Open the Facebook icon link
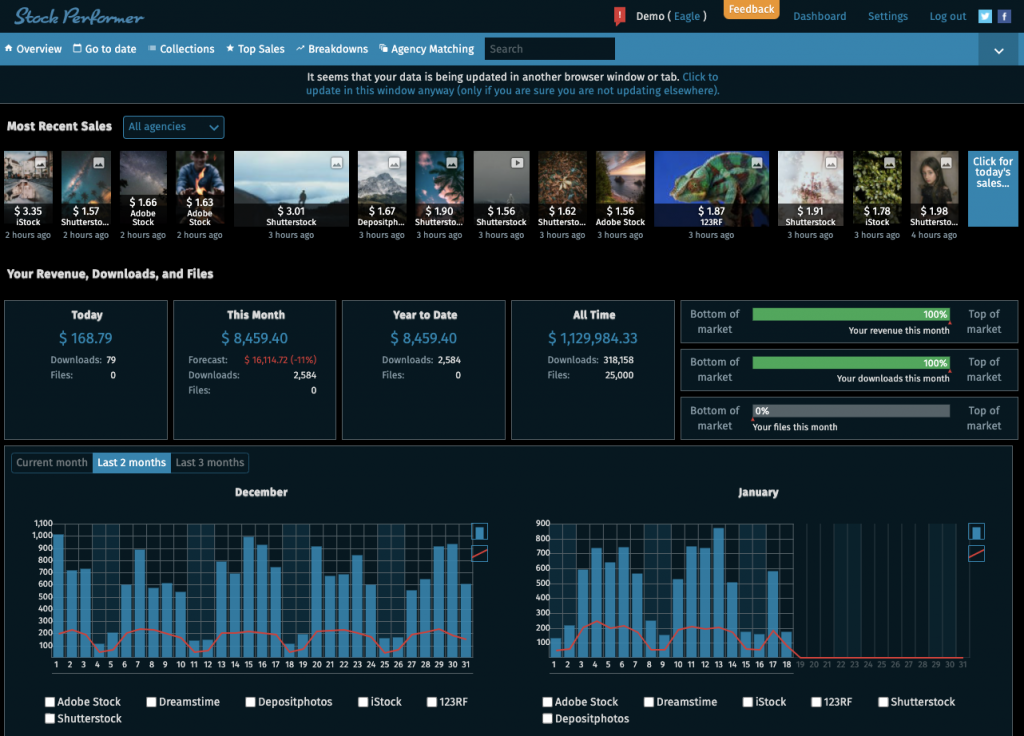 1004,16
